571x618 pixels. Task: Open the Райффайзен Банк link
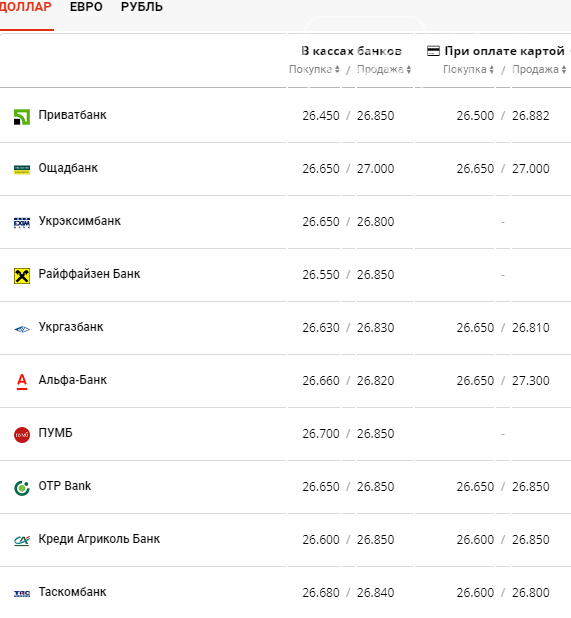(89, 274)
